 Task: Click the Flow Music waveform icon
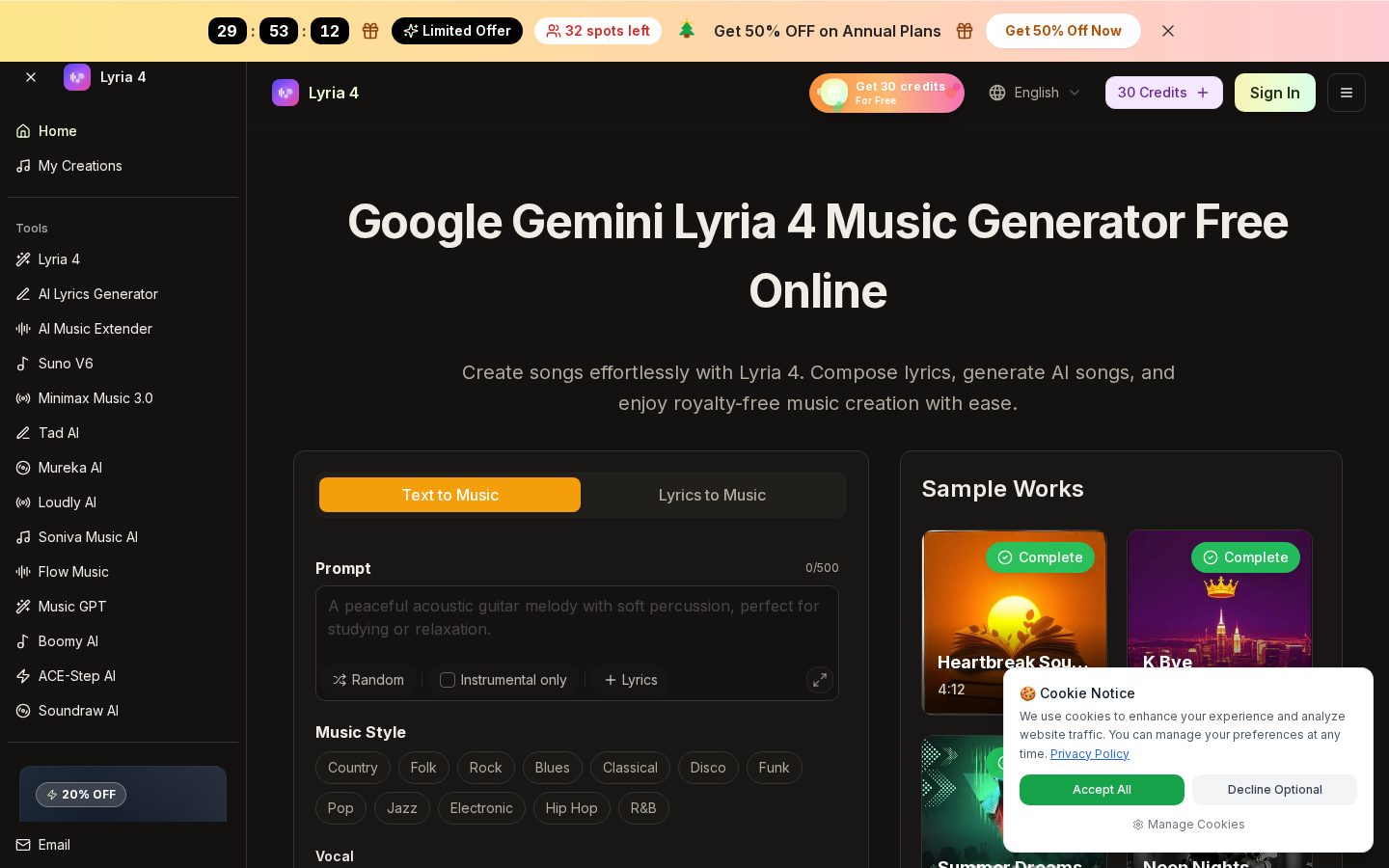tap(23, 572)
